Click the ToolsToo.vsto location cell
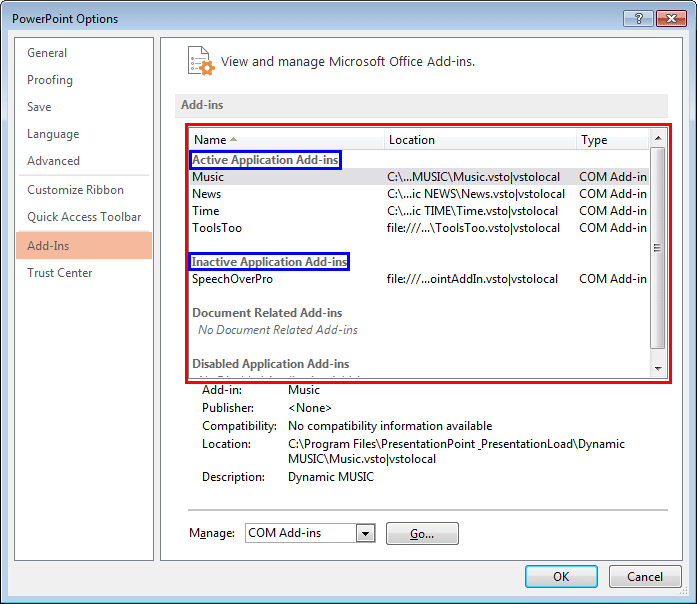The width and height of the screenshot is (697, 604). coord(473,228)
